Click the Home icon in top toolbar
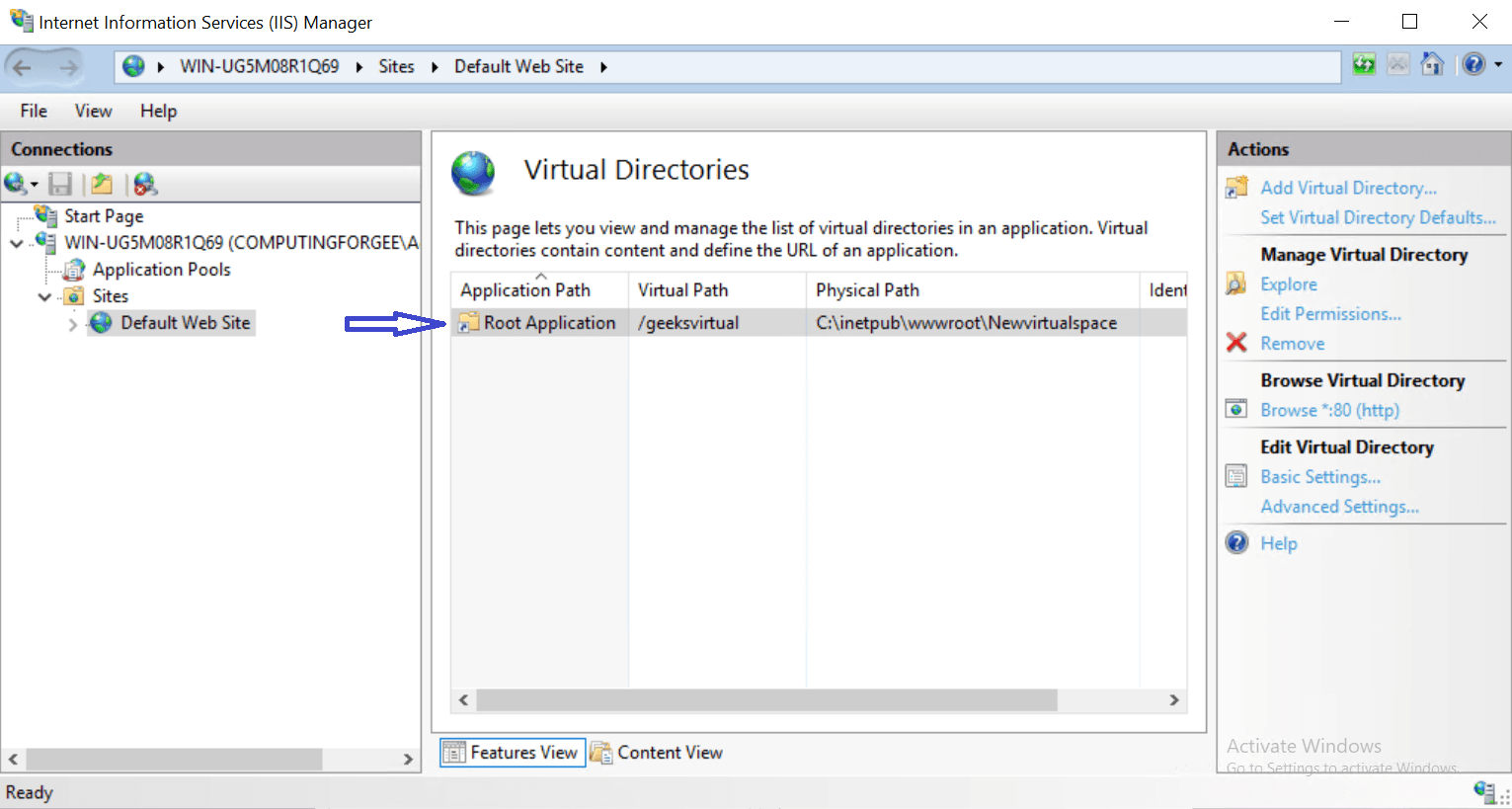 tap(1432, 64)
